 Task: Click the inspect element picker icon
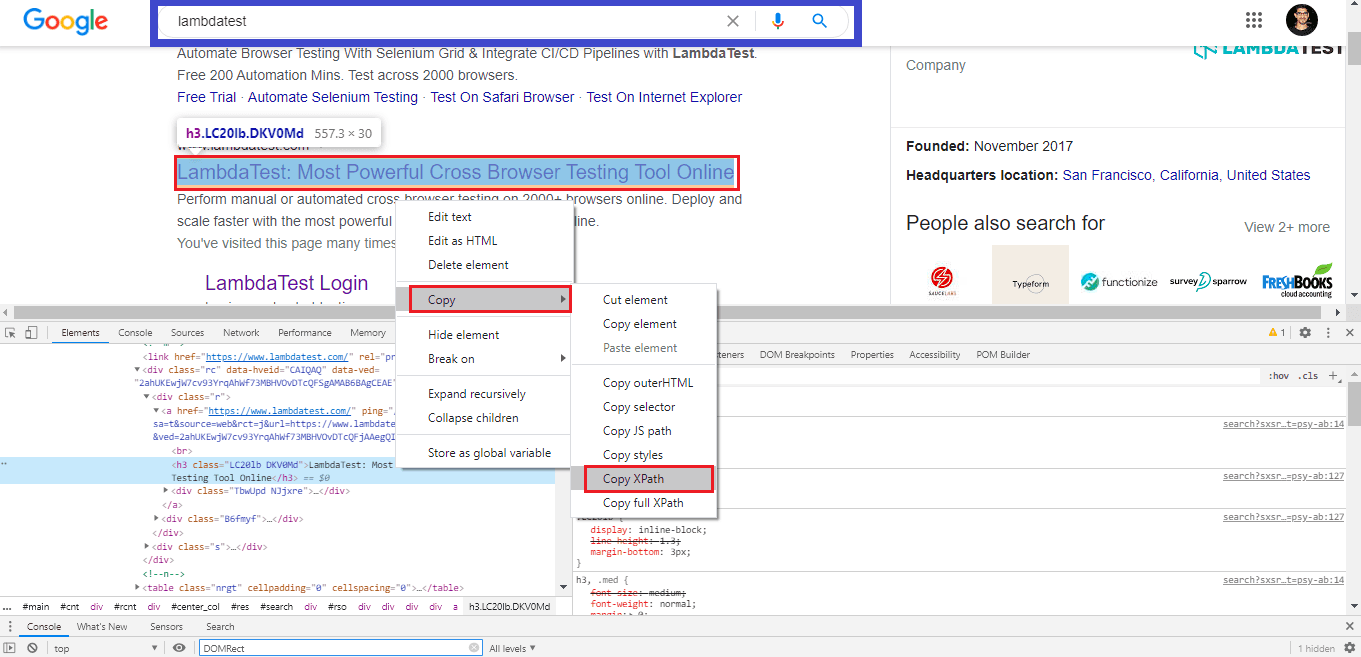coord(11,333)
